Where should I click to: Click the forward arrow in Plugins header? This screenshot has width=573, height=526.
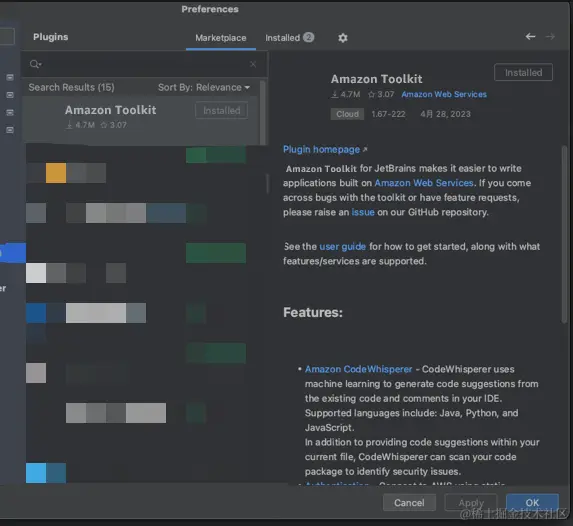(550, 37)
